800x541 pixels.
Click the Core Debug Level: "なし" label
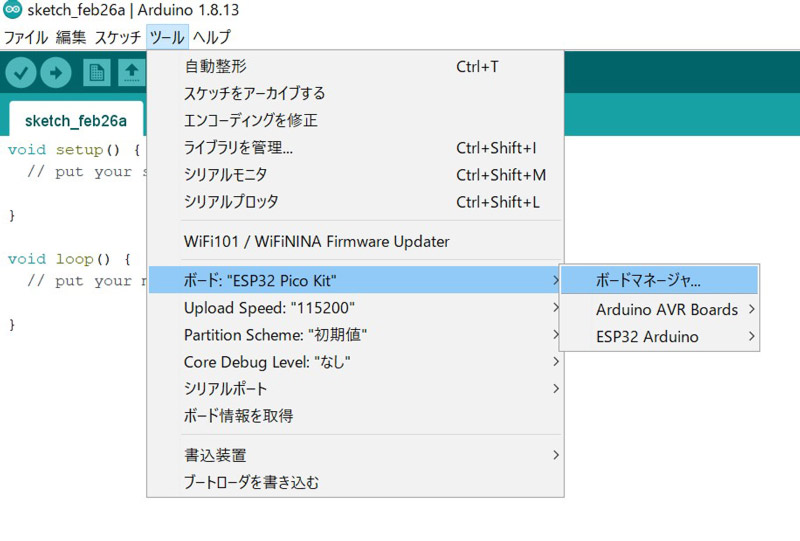[267, 362]
